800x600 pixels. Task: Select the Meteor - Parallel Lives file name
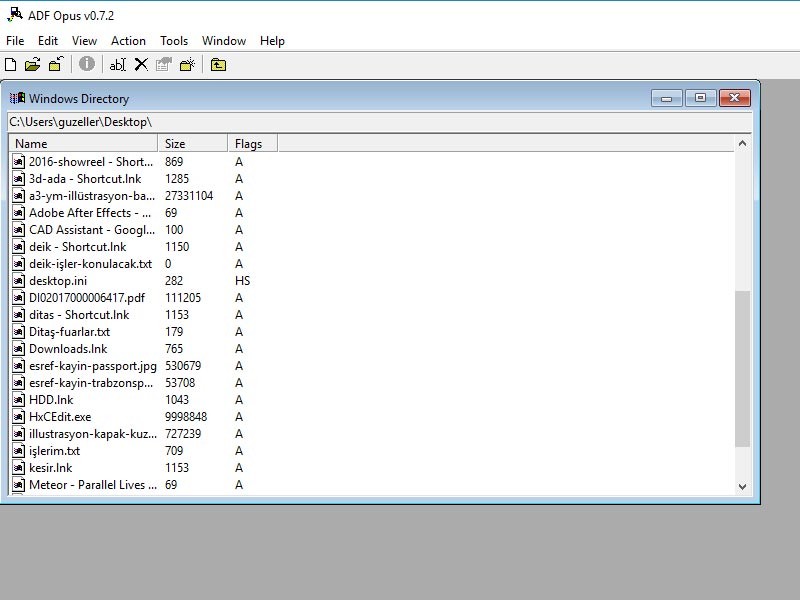(93, 485)
